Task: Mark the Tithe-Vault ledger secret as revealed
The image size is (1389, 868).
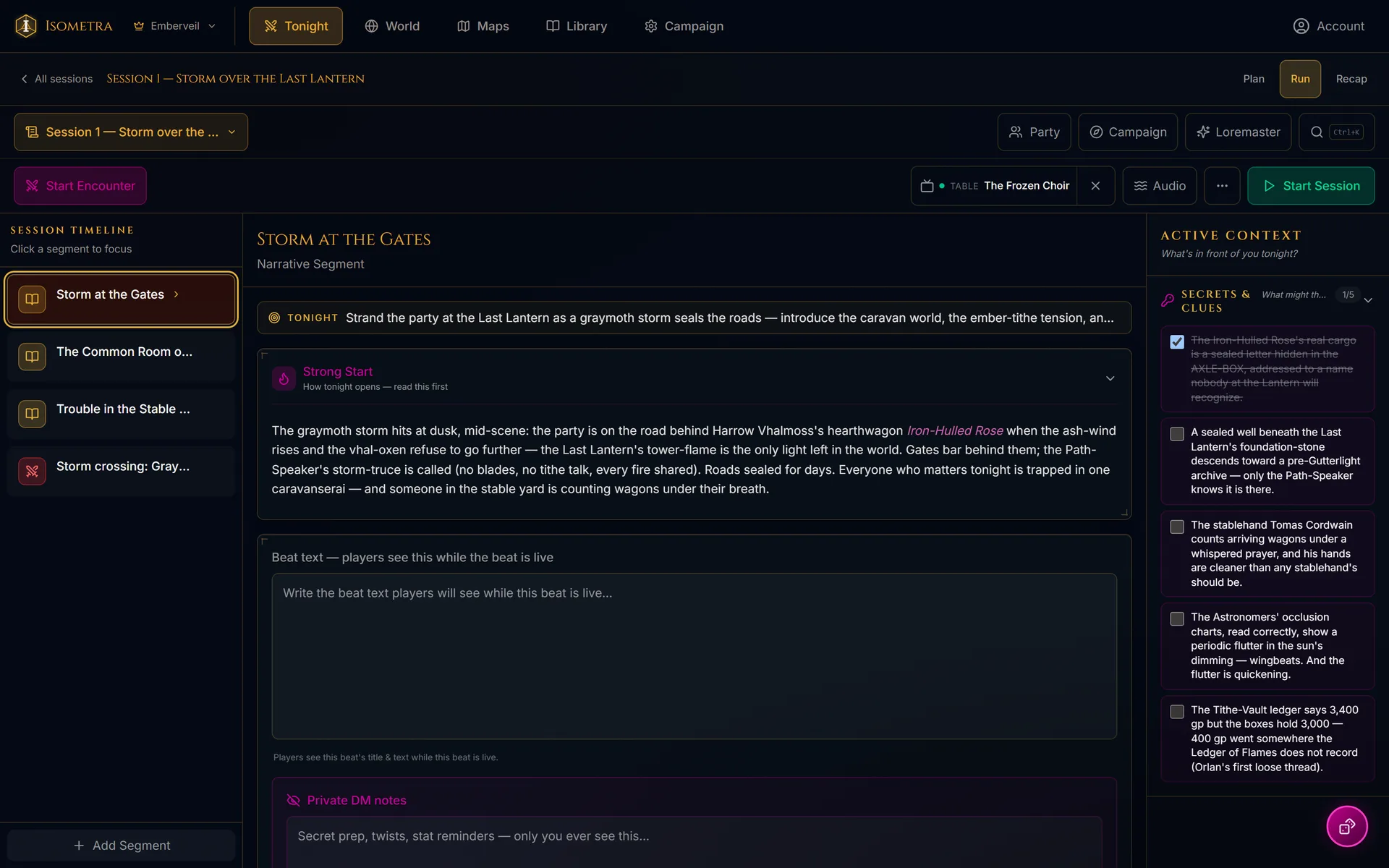Action: point(1177,712)
